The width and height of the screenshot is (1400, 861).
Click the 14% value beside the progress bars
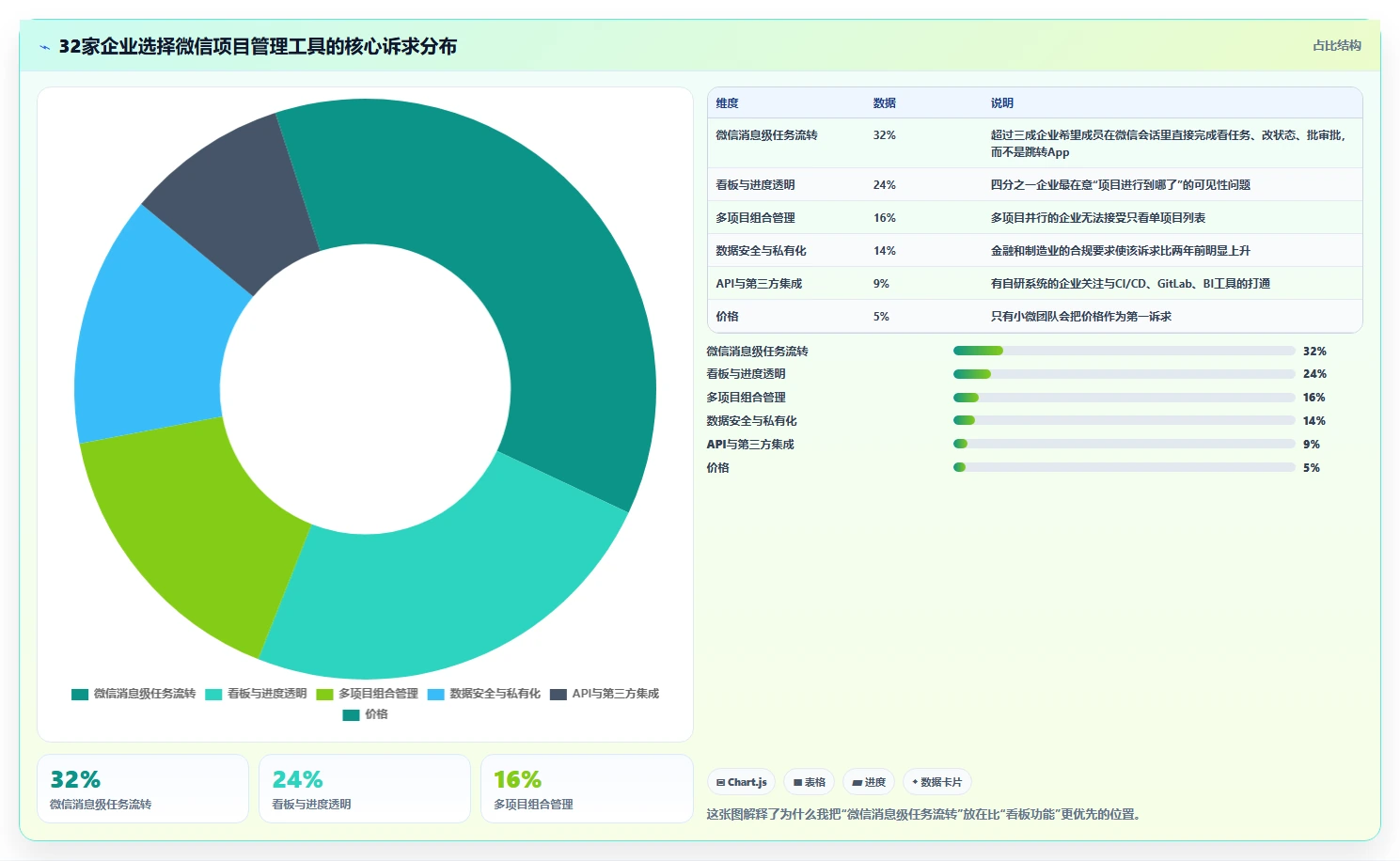[1314, 421]
